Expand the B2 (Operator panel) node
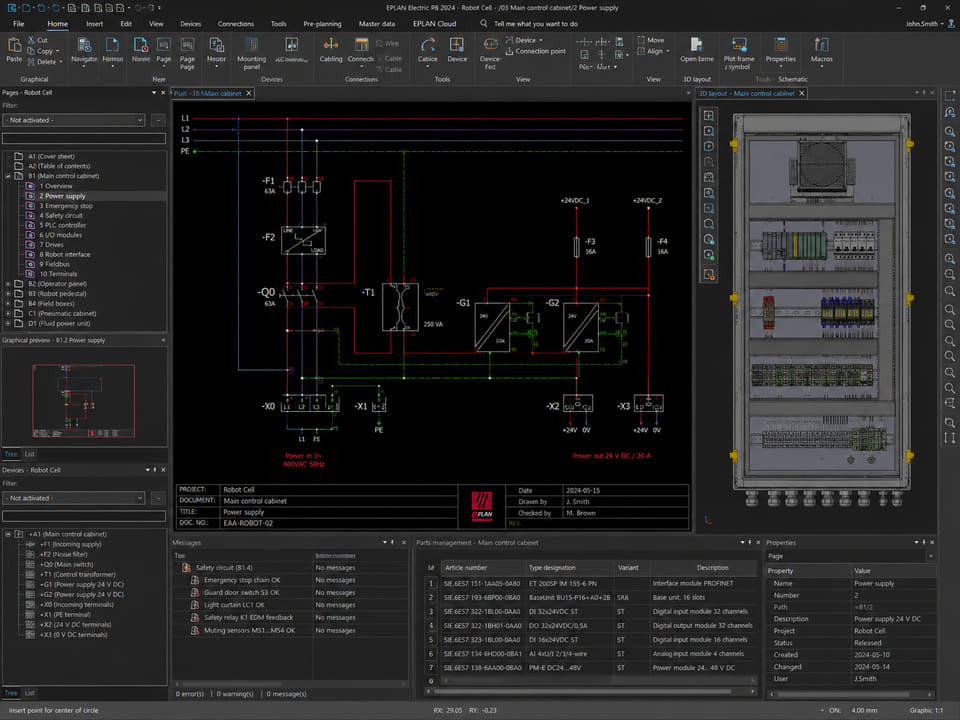Image resolution: width=960 pixels, height=720 pixels. [8, 284]
